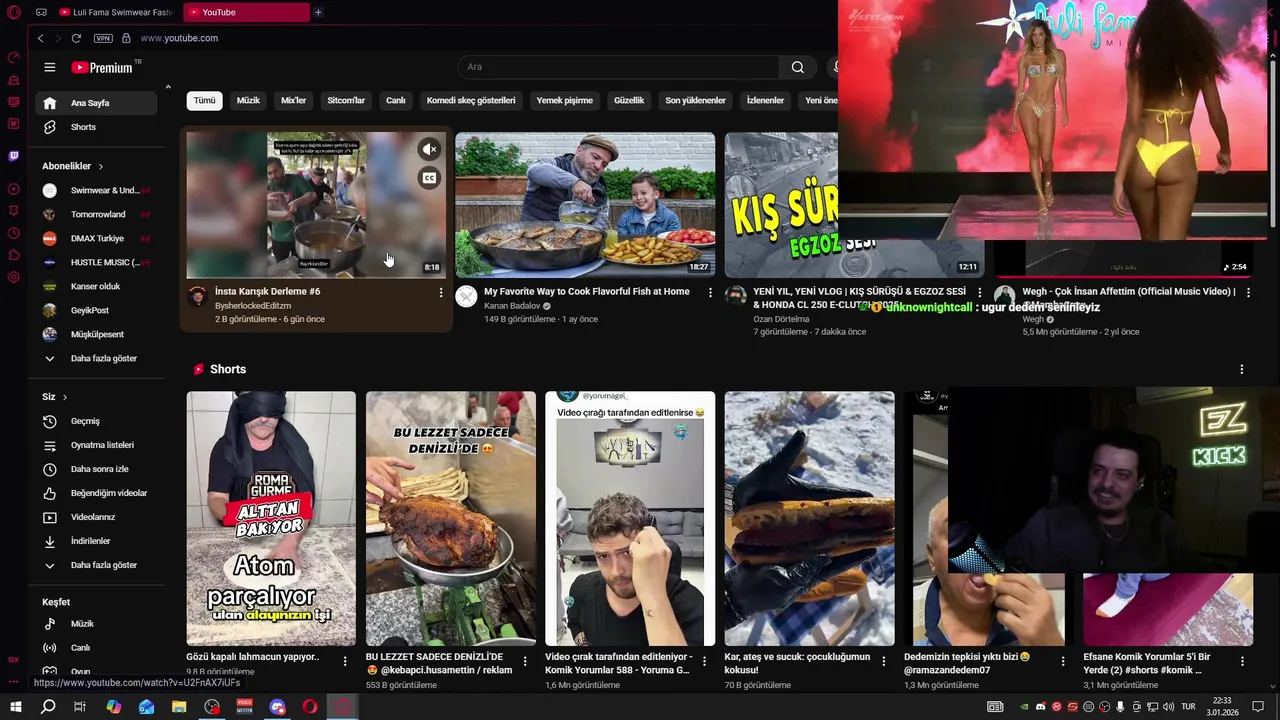This screenshot has width=1280, height=720.
Task: Toggle captions on the video preview
Action: tap(429, 178)
